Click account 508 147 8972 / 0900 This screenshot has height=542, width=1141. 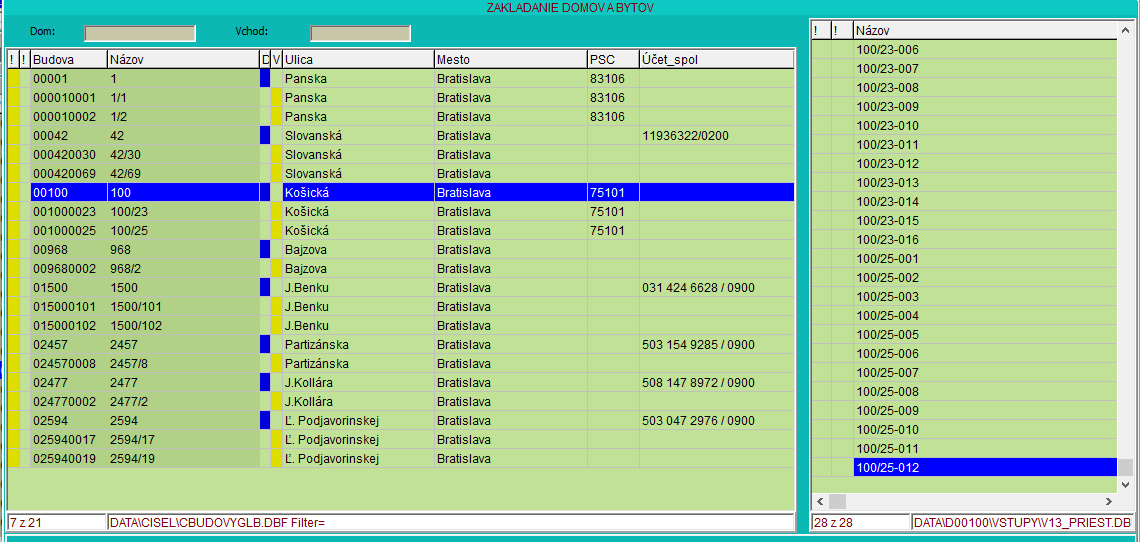699,383
